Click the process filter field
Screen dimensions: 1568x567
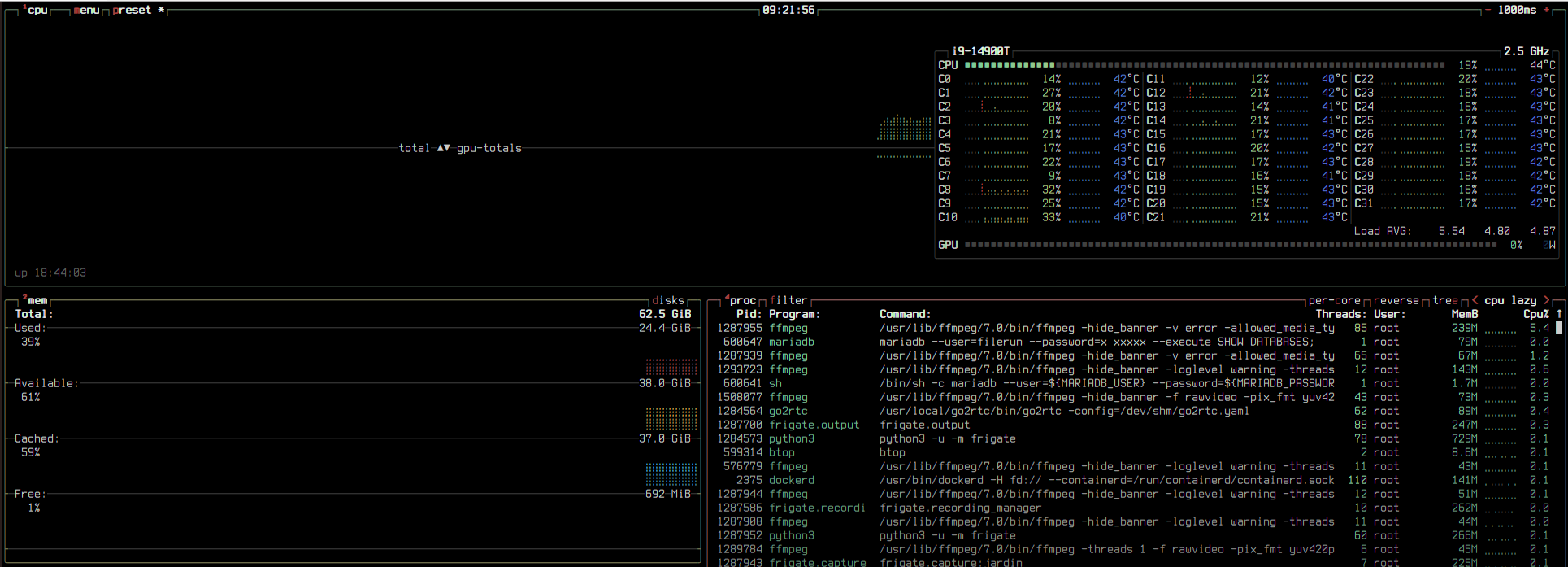(x=788, y=300)
